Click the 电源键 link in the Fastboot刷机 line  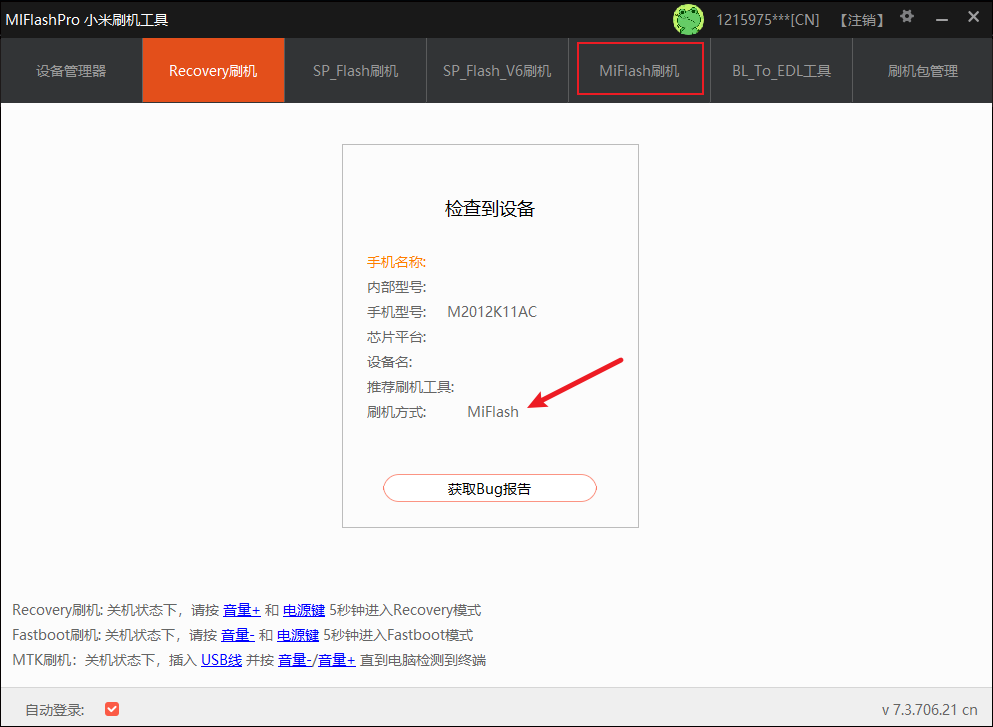[x=298, y=635]
